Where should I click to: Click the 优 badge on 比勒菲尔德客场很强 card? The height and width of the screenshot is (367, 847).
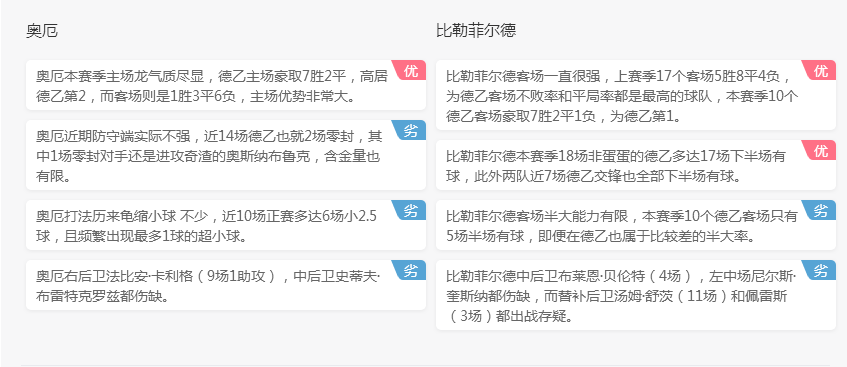(x=821, y=70)
